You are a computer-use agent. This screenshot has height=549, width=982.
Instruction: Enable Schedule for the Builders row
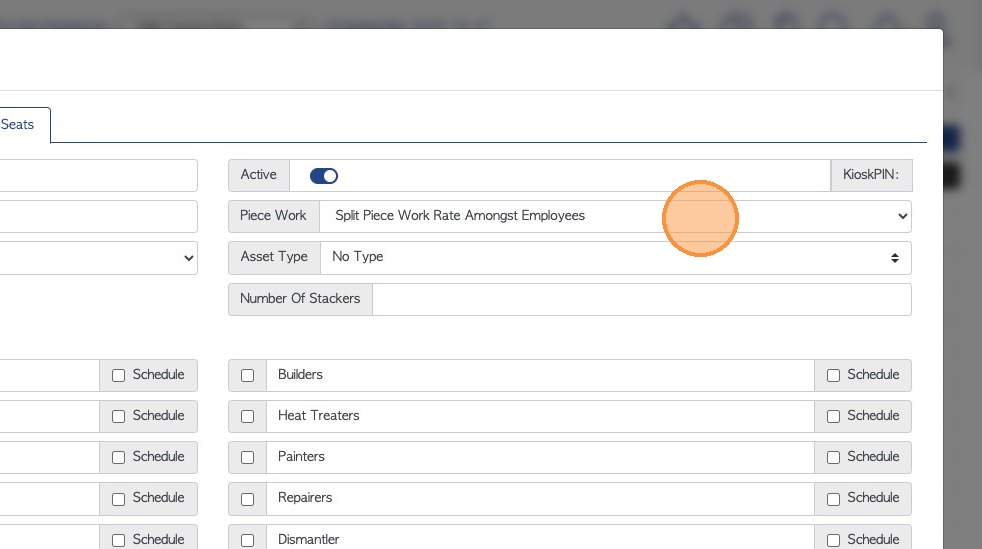pyautogui.click(x=834, y=376)
